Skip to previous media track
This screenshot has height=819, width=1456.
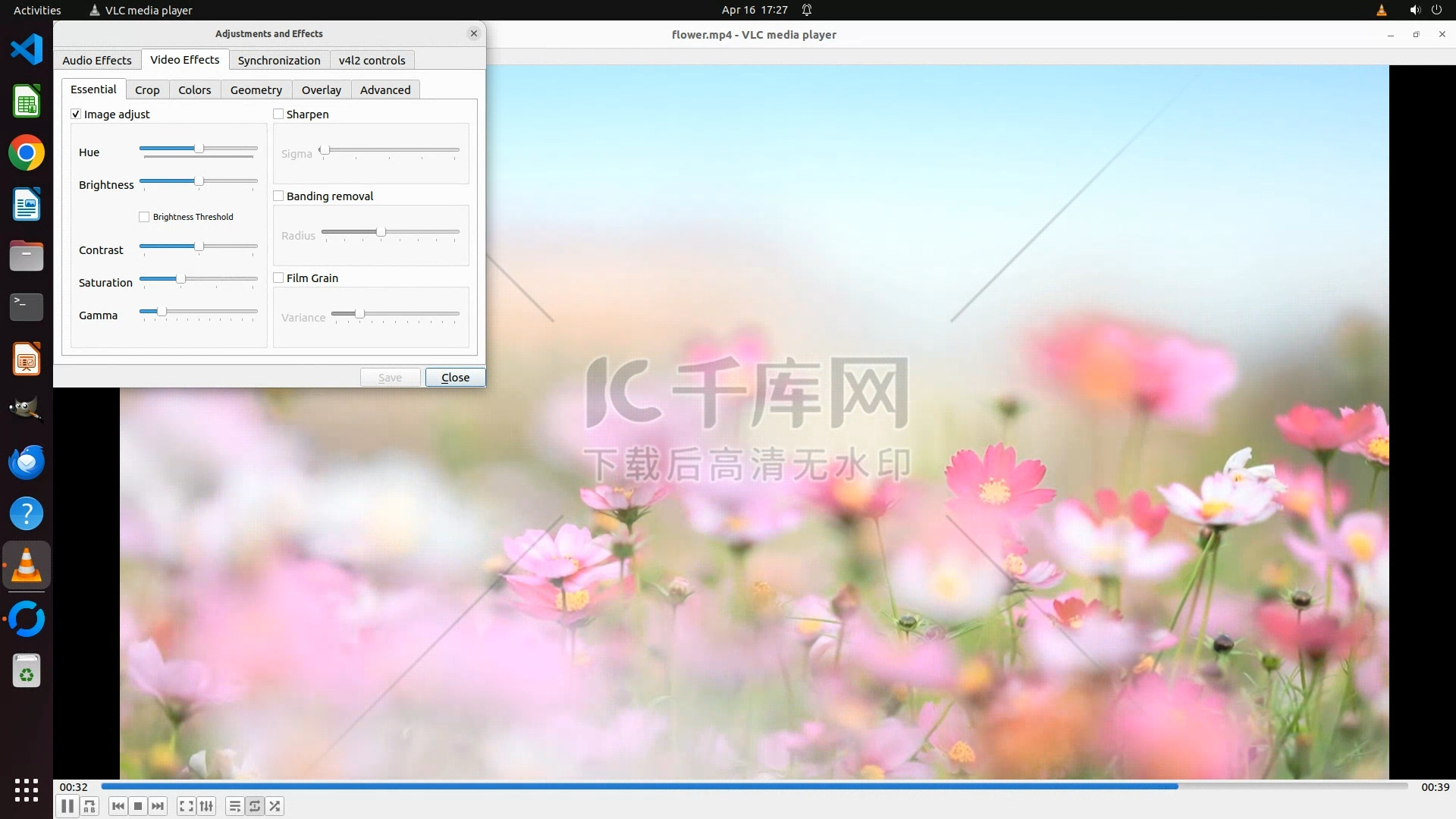click(x=118, y=806)
